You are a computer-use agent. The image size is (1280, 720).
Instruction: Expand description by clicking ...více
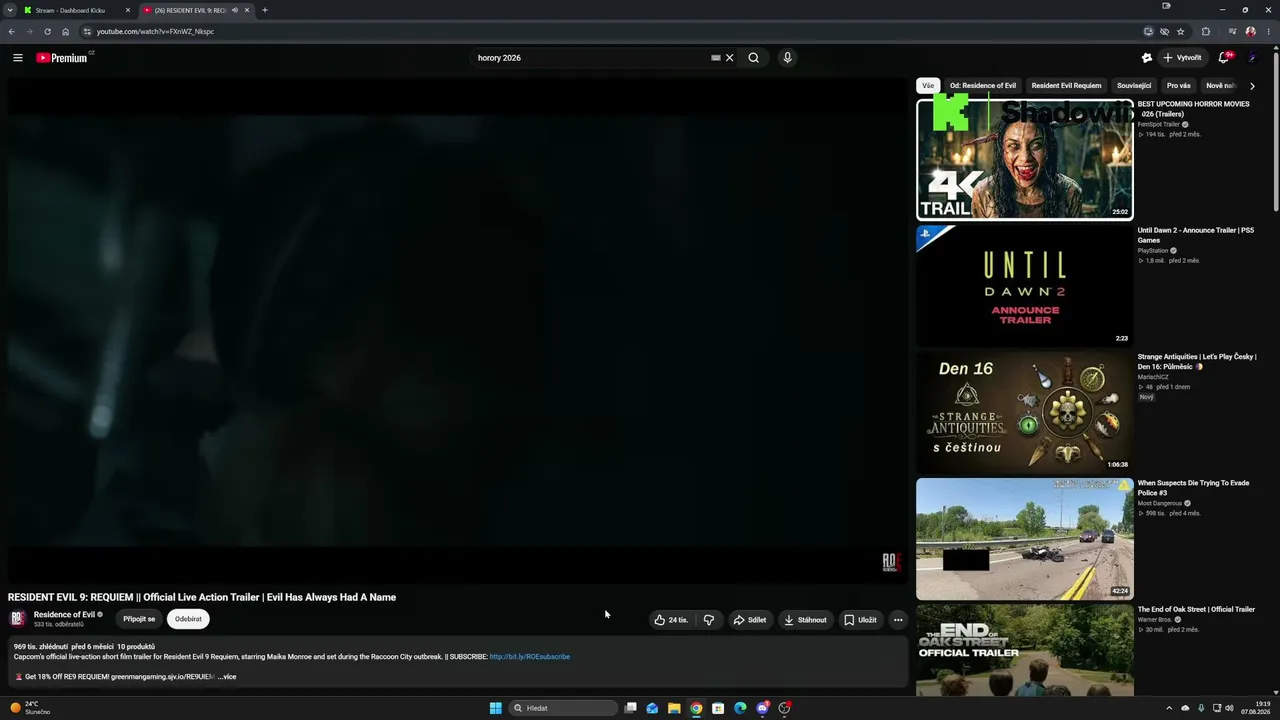[227, 677]
